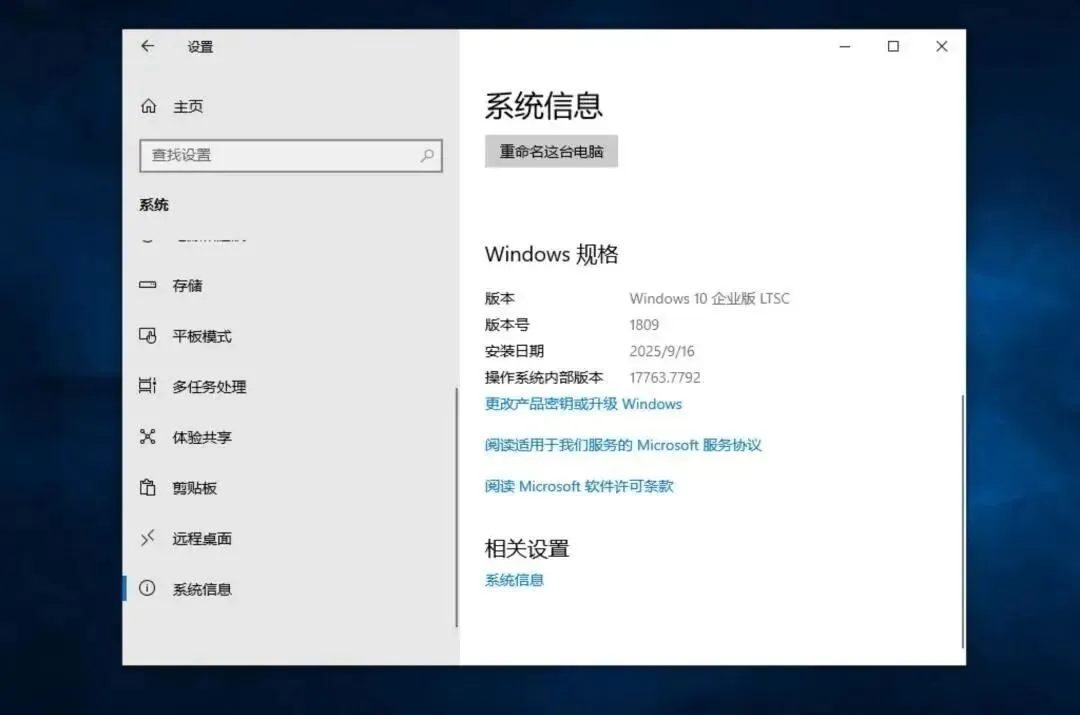Image resolution: width=1080 pixels, height=715 pixels.
Task: Open 系统信息 link under 相关设置
Action: 514,580
